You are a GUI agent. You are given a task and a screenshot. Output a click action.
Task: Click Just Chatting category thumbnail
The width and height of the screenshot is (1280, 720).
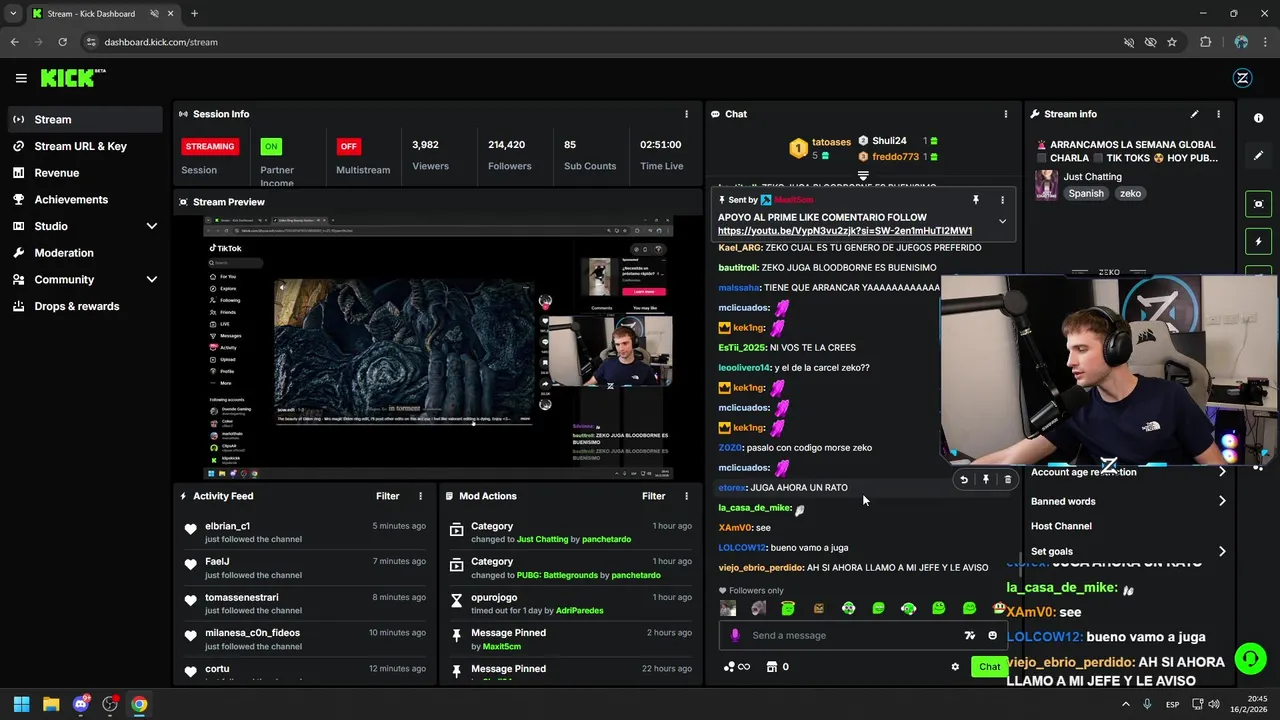point(1046,185)
